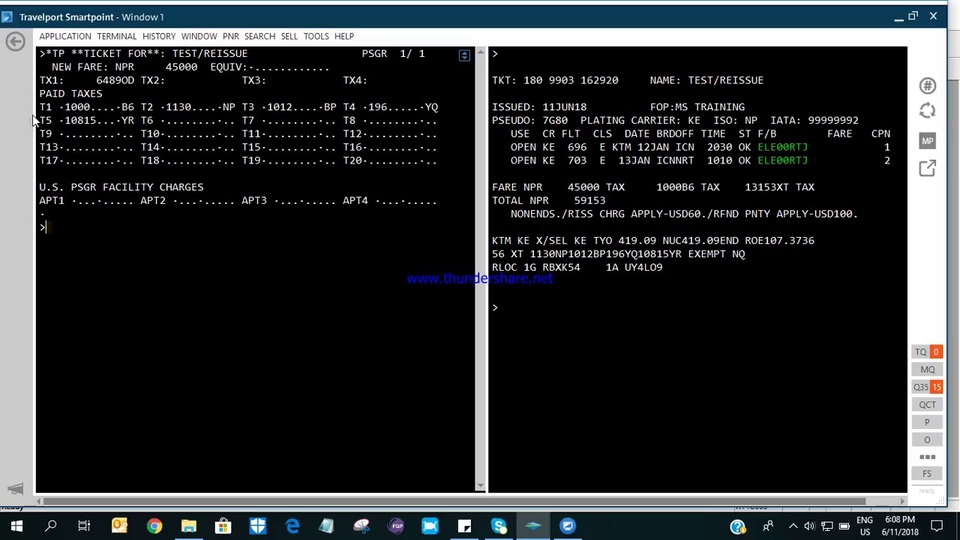Open the hash symbol panel icon
Viewport: 960px width, 540px height.
(x=928, y=86)
